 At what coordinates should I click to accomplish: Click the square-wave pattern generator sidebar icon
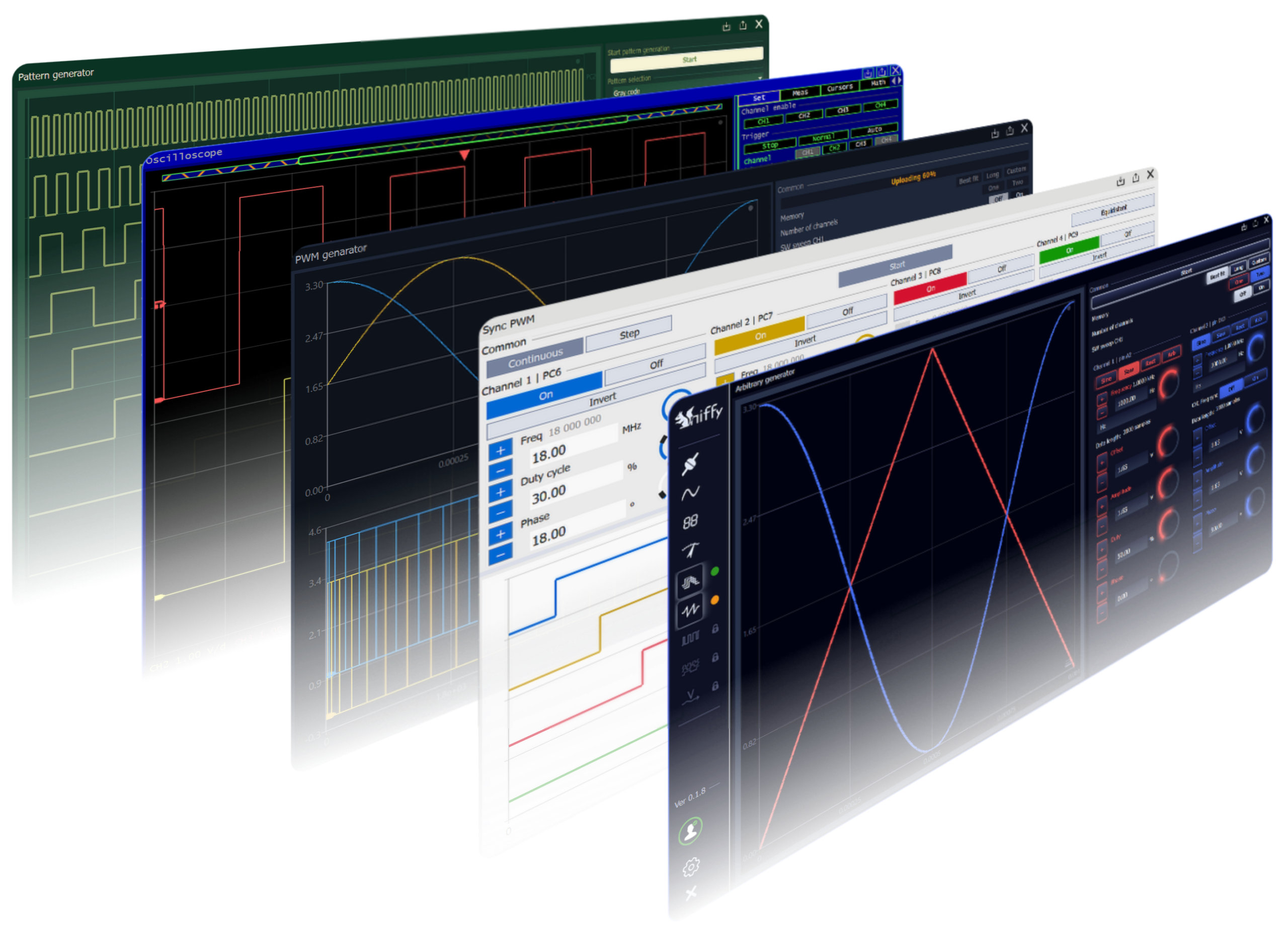[690, 639]
